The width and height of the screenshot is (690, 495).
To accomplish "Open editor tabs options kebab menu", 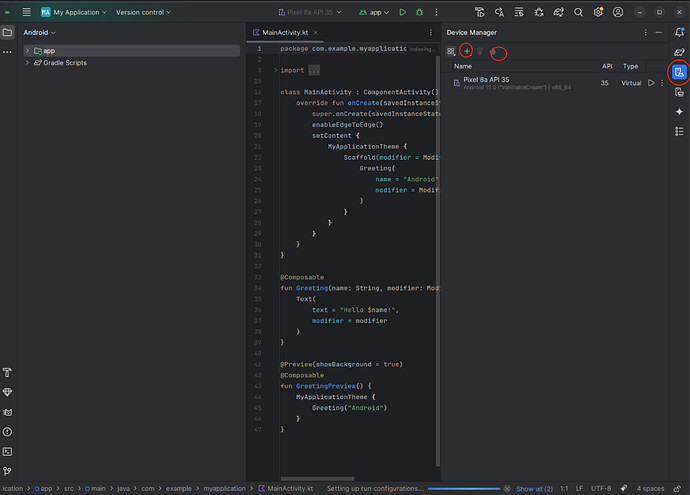I will tap(430, 33).
